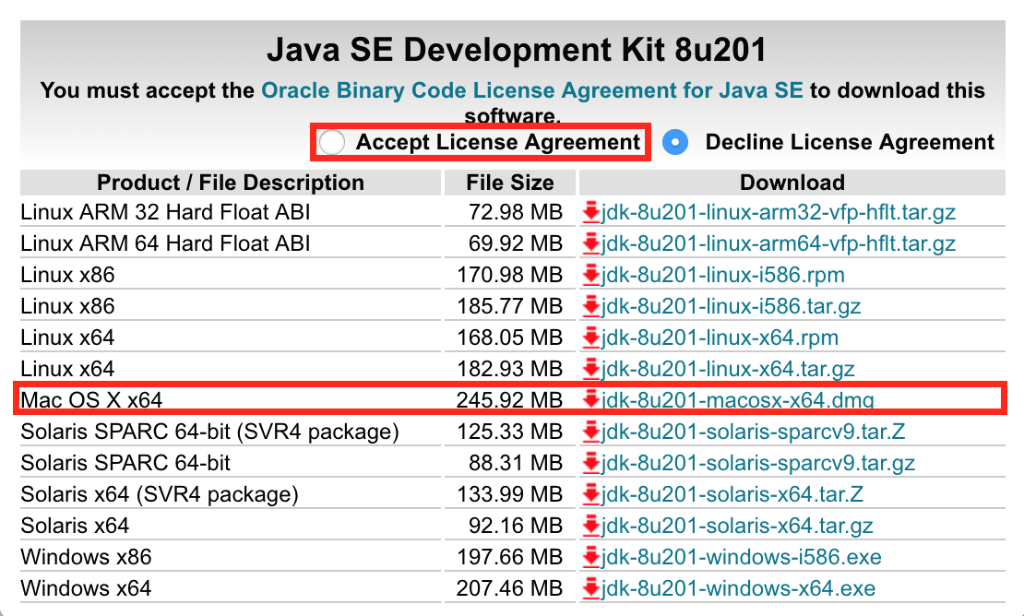Click download arrow icon for solaris-sparcv9.tar.gz

[591, 463]
